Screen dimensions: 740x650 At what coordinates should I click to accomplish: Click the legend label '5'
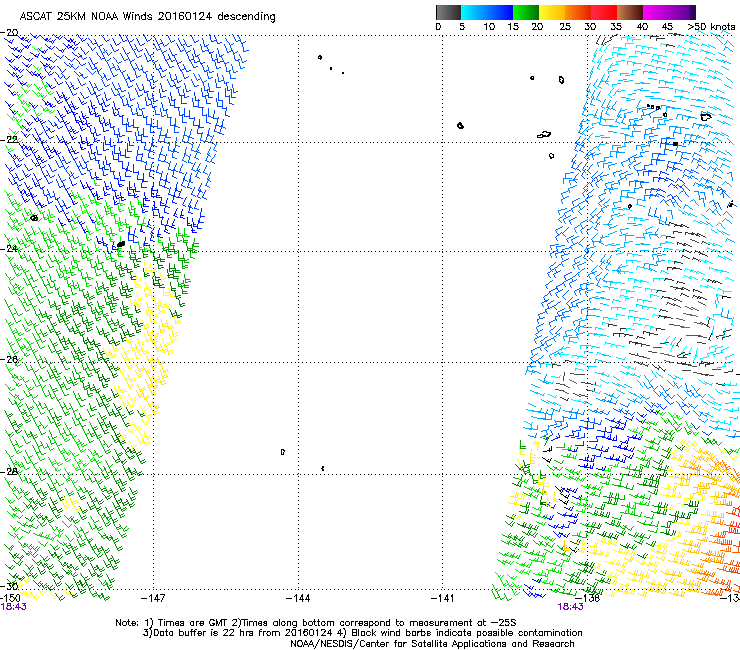pos(462,27)
